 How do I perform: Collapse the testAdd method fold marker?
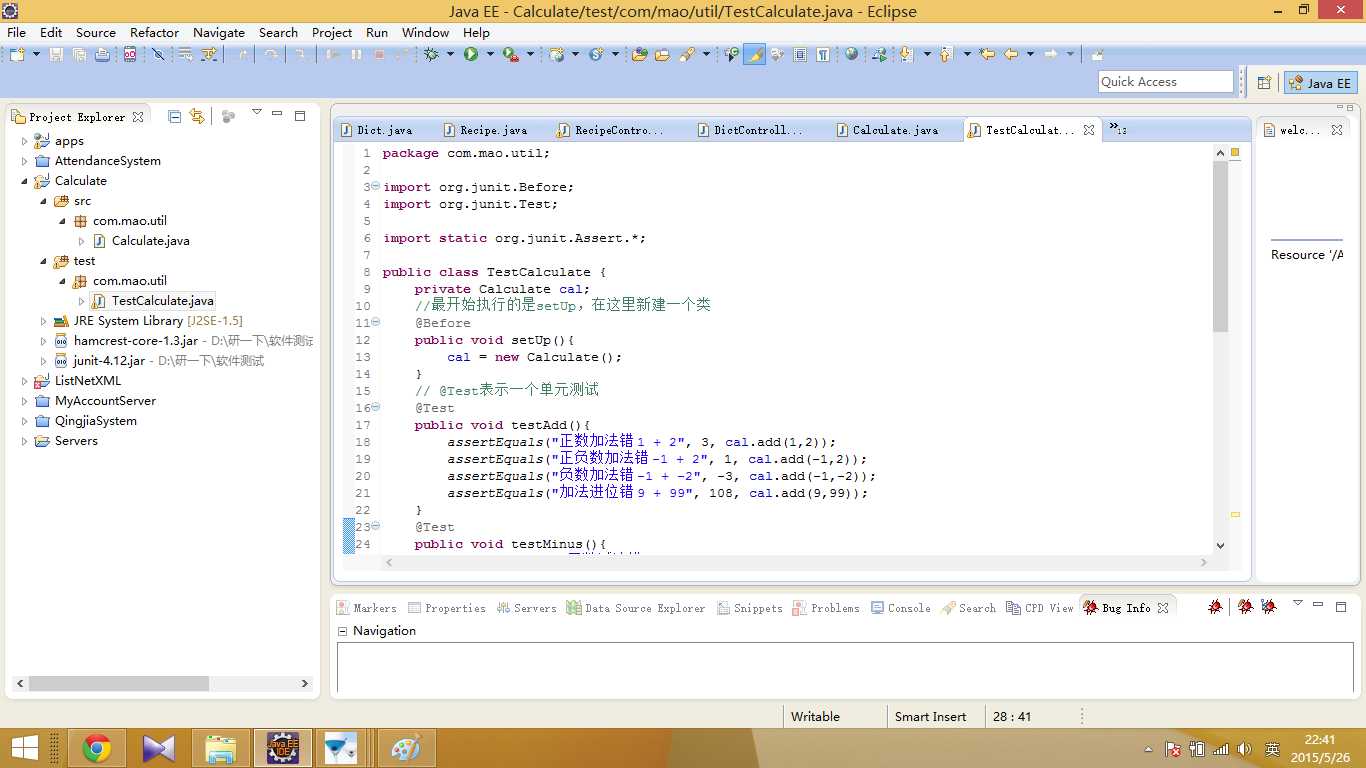[x=376, y=408]
